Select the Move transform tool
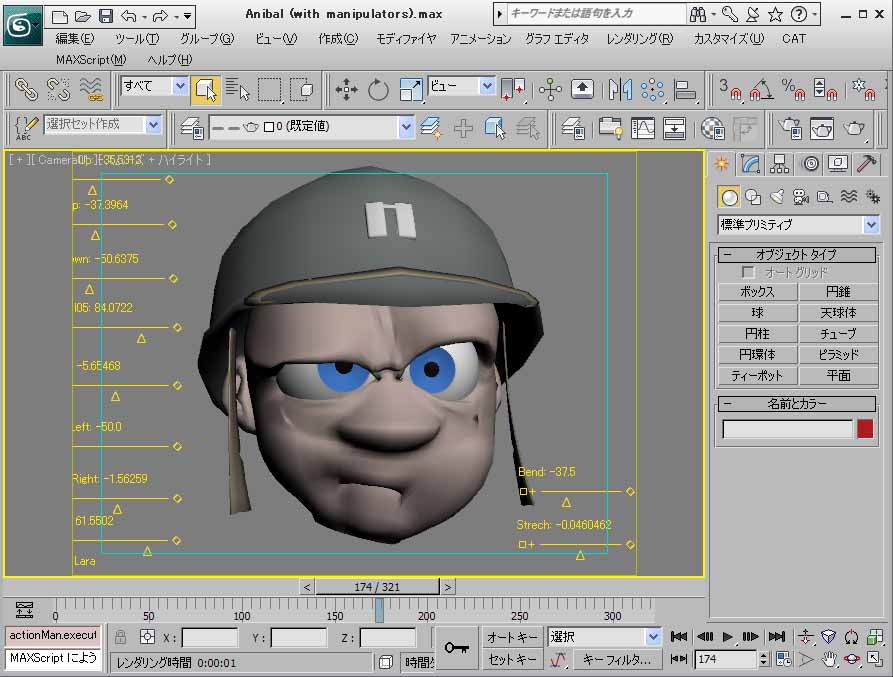 click(346, 90)
